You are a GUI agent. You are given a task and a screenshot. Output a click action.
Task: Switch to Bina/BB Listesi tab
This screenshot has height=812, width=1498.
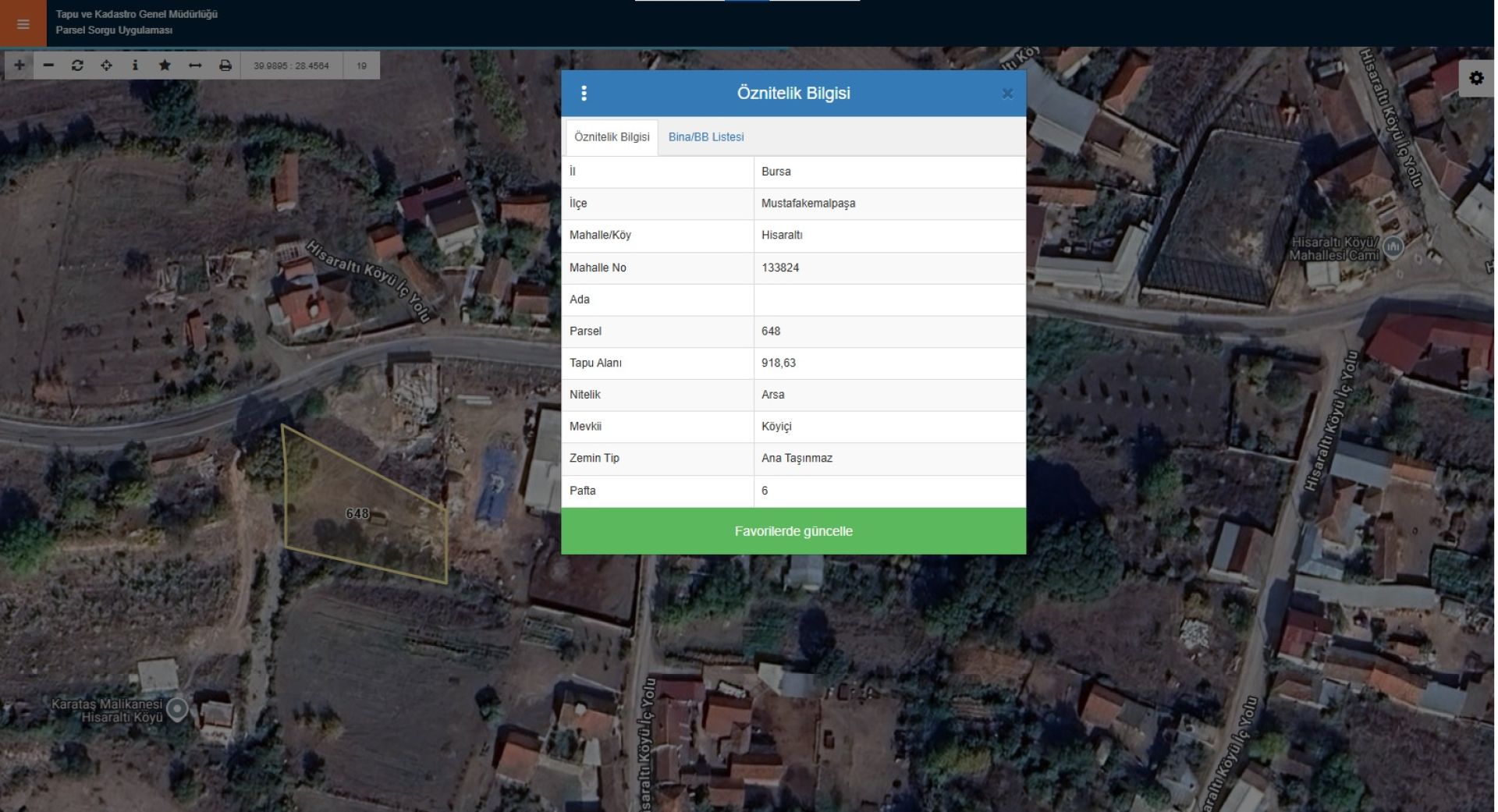coord(705,137)
